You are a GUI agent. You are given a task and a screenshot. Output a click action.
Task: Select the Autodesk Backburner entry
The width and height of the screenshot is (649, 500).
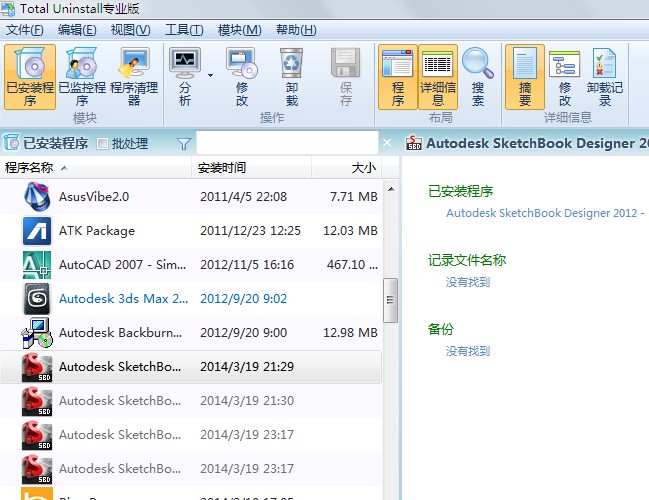[191, 332]
